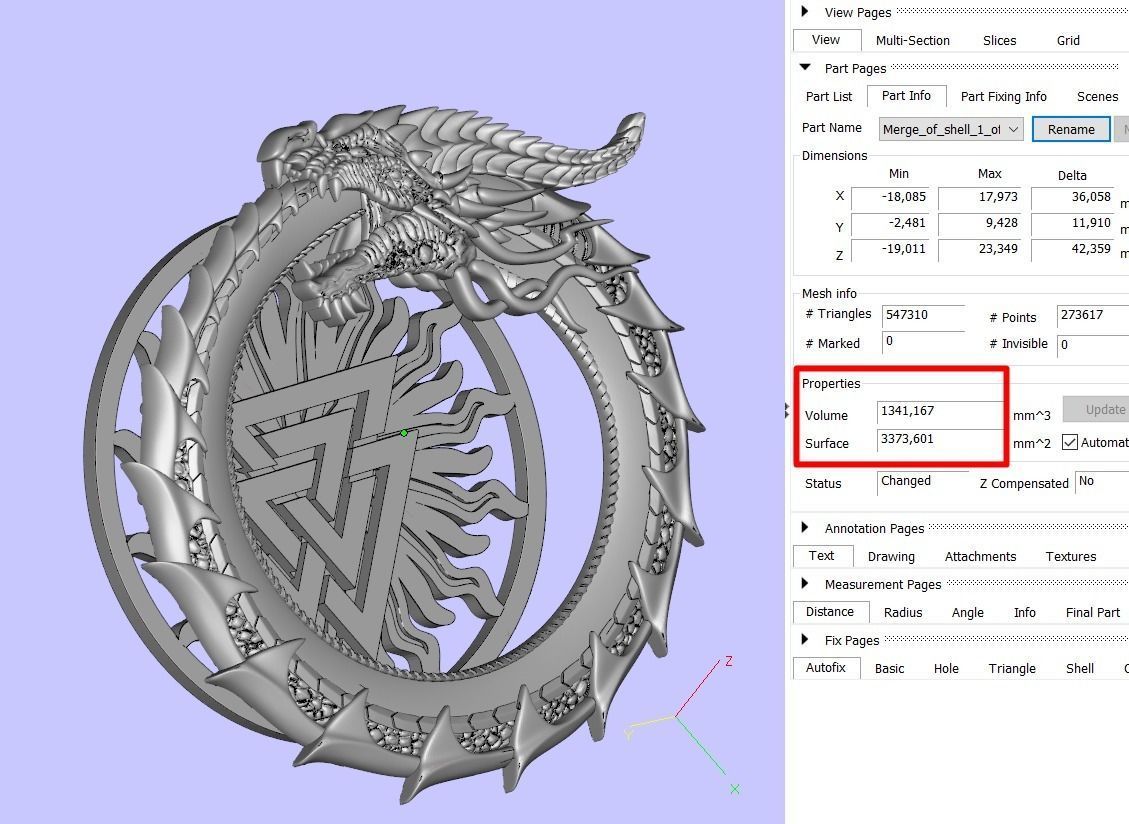Click the Surface value field
The height and width of the screenshot is (824, 1129).
(940, 439)
